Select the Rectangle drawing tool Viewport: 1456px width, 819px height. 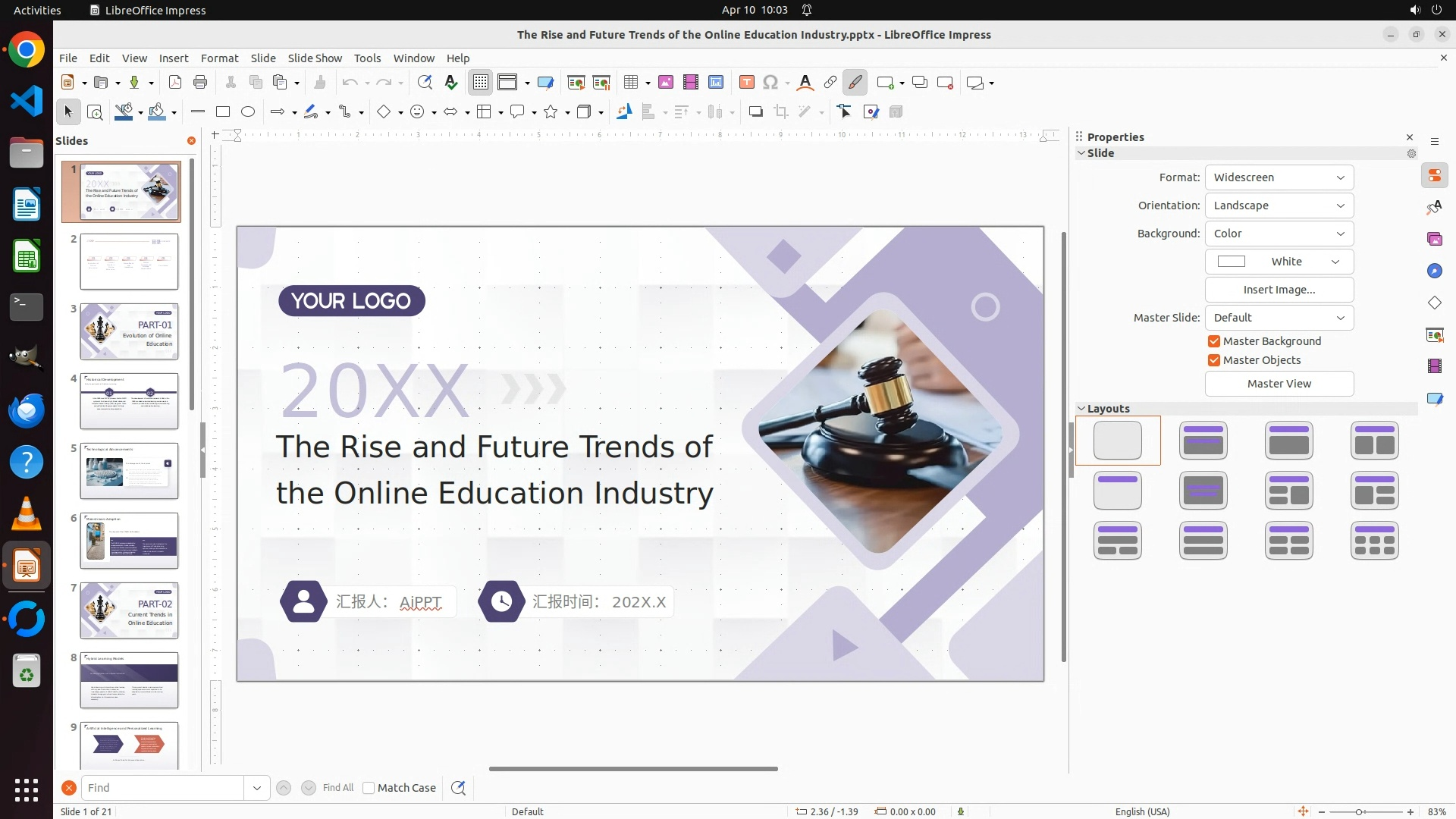(223, 112)
